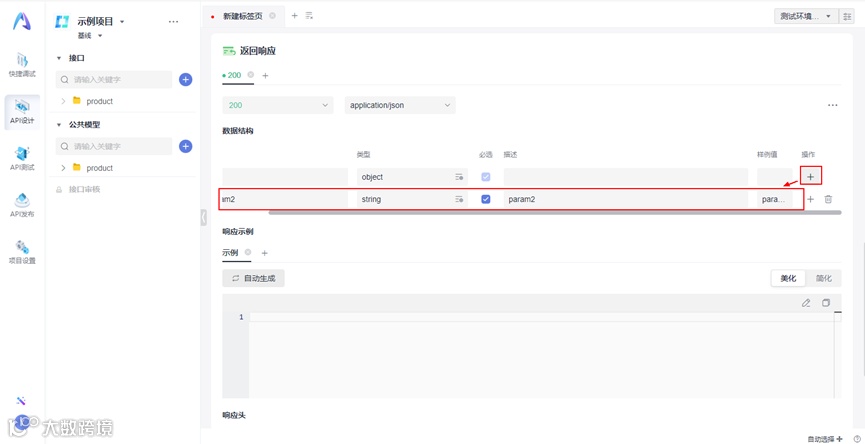Click the 响应头 heading
Viewport: 865px width, 444px height.
(234, 415)
